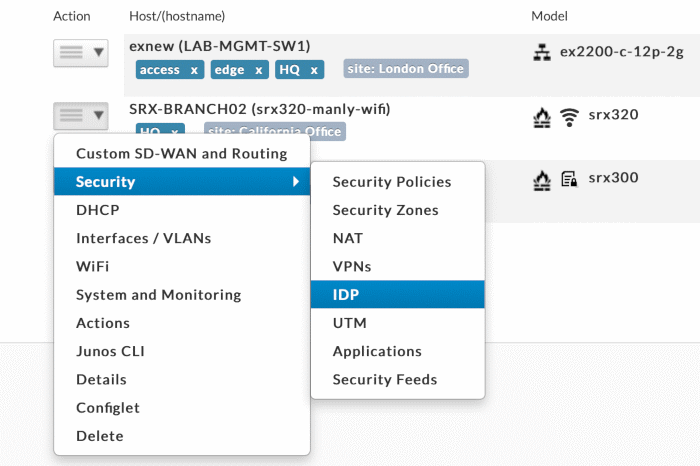Choose Security Feeds menu entry
The image size is (700, 466).
tap(384, 379)
